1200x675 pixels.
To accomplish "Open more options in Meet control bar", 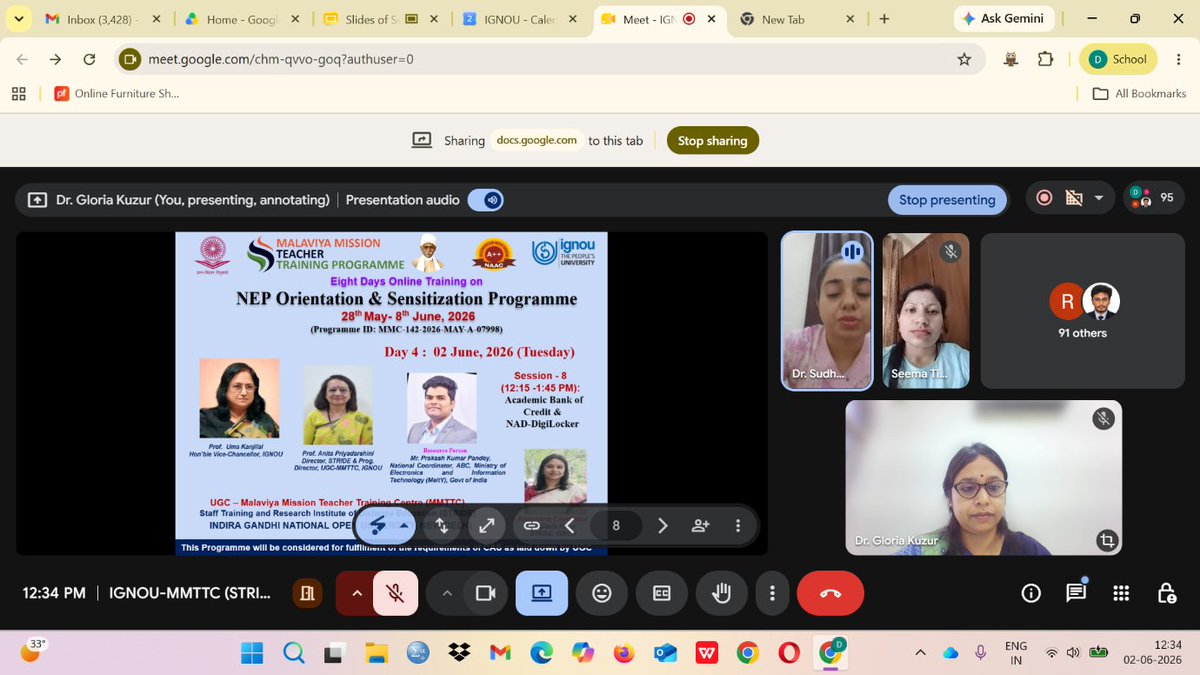I will 772,593.
